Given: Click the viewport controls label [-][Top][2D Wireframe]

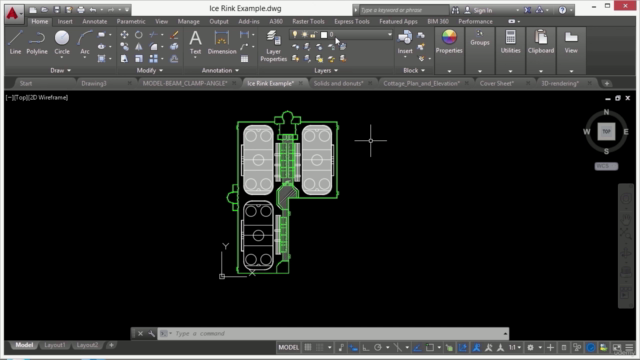Looking at the screenshot, I should pyautogui.click(x=37, y=98).
